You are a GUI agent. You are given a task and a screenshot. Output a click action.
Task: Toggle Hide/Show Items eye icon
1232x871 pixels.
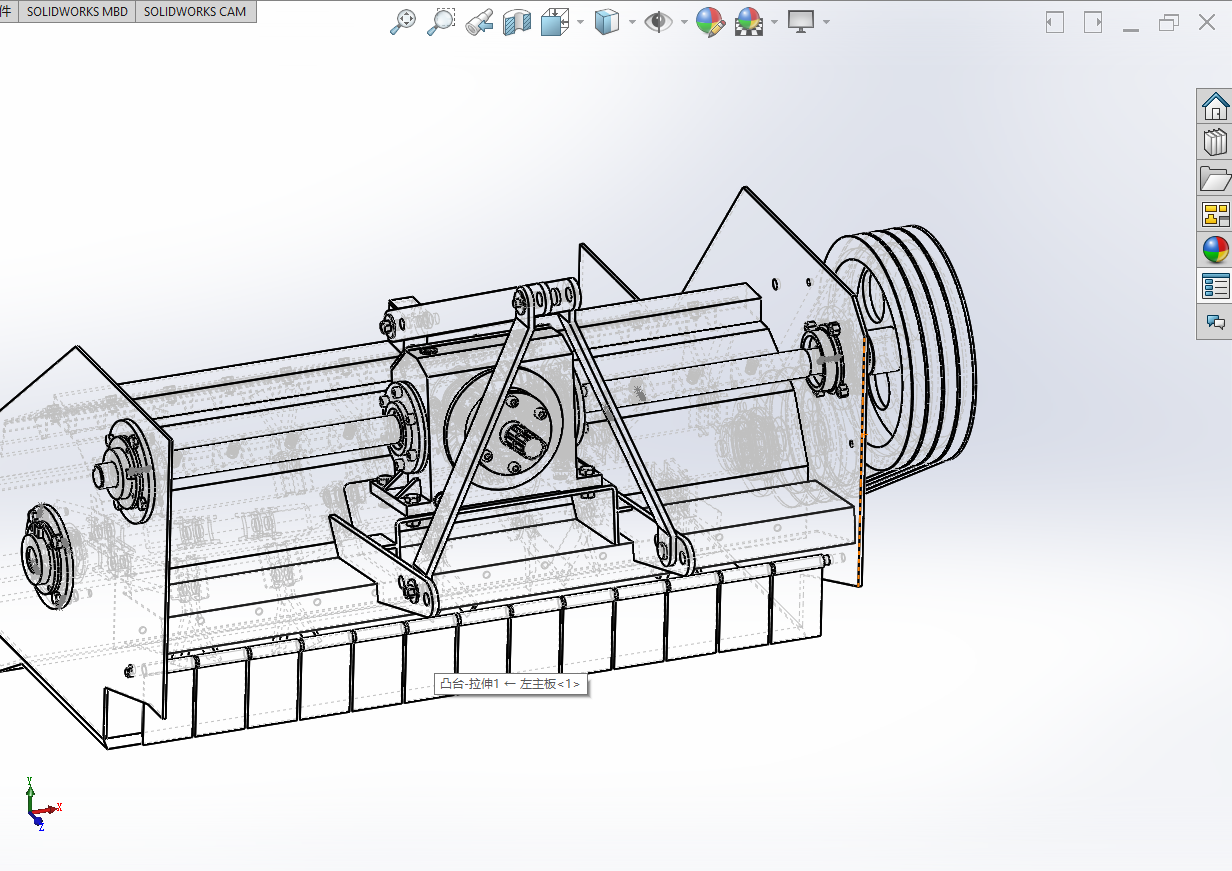pos(657,22)
